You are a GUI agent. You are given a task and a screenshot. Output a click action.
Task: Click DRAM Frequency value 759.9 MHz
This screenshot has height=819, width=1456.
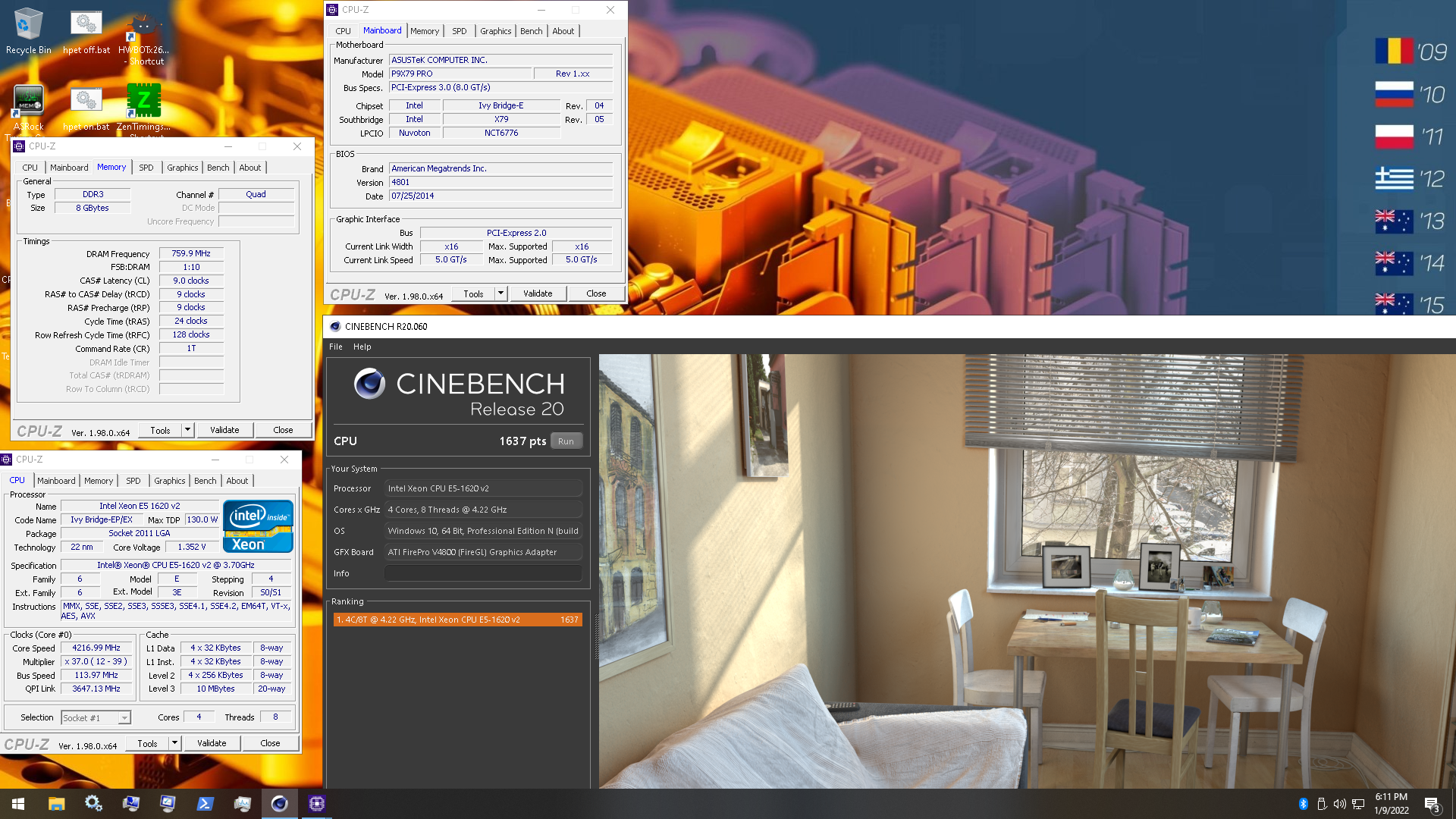pos(191,253)
